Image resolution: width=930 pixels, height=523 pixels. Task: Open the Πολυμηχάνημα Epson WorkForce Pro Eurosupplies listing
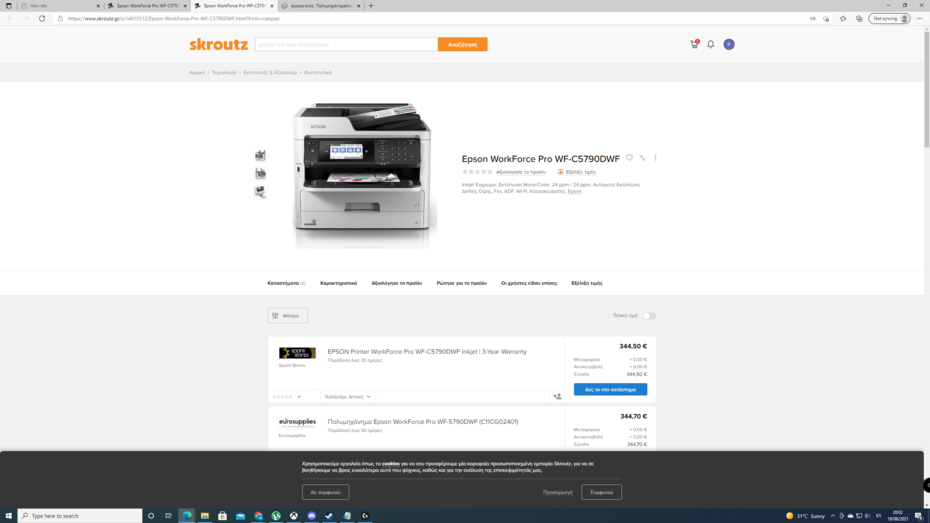423,422
